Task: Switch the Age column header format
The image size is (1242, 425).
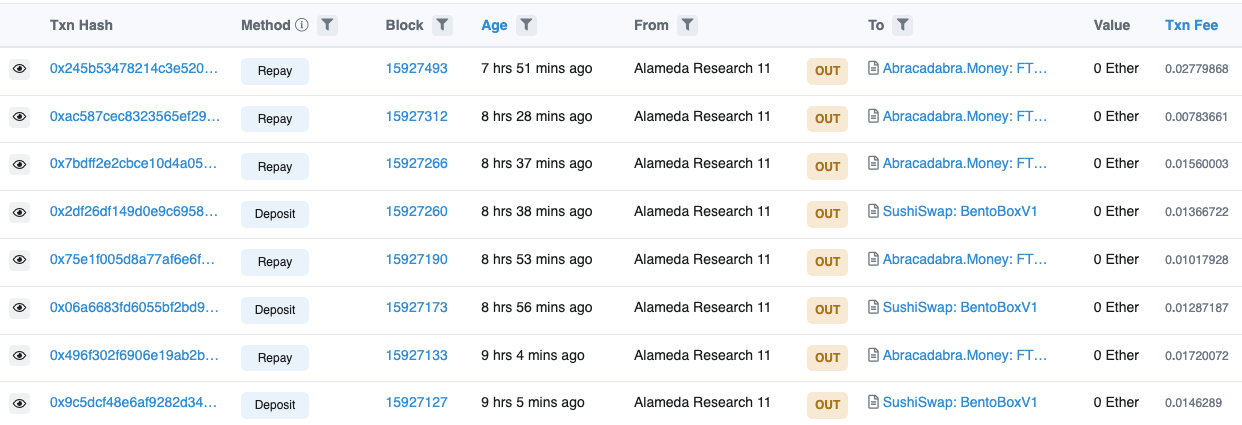Action: click(494, 25)
